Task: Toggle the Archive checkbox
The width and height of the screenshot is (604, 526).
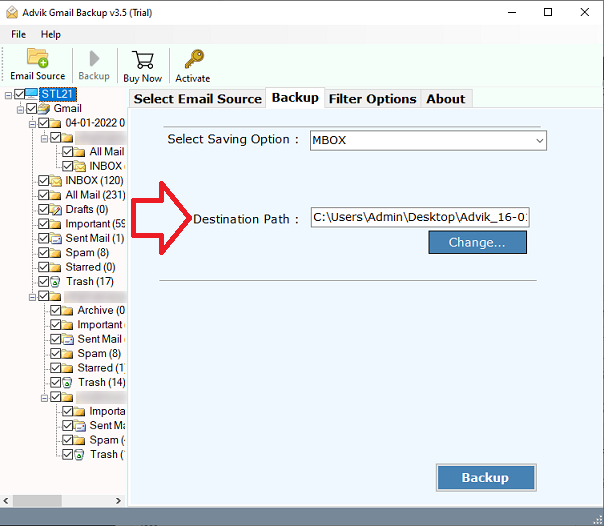Action: (55, 310)
